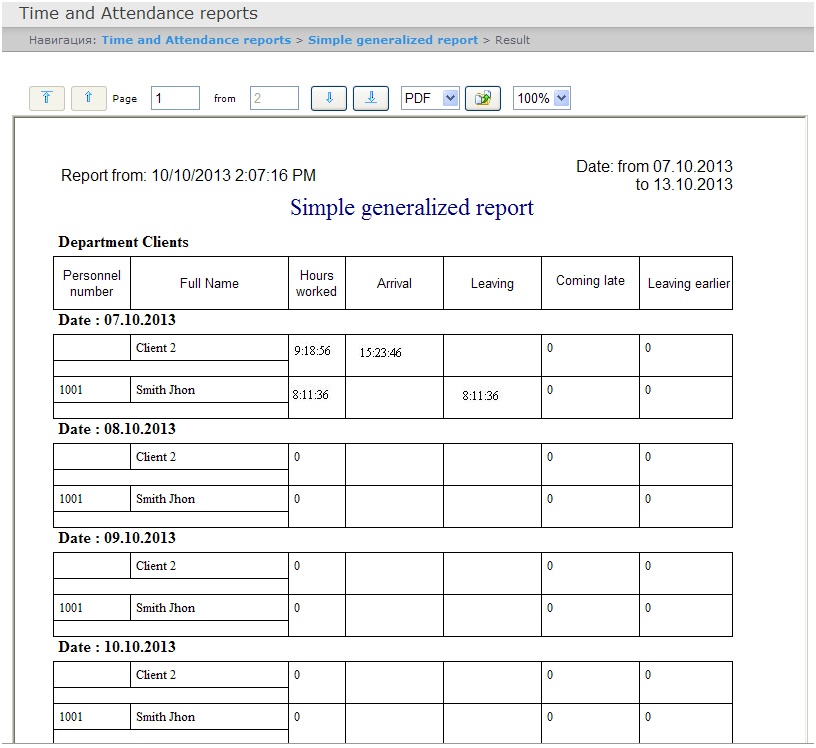The height and width of the screenshot is (748, 816).
Task: Click Date : 09.10.2013 group heading
Action: pyautogui.click(x=117, y=538)
